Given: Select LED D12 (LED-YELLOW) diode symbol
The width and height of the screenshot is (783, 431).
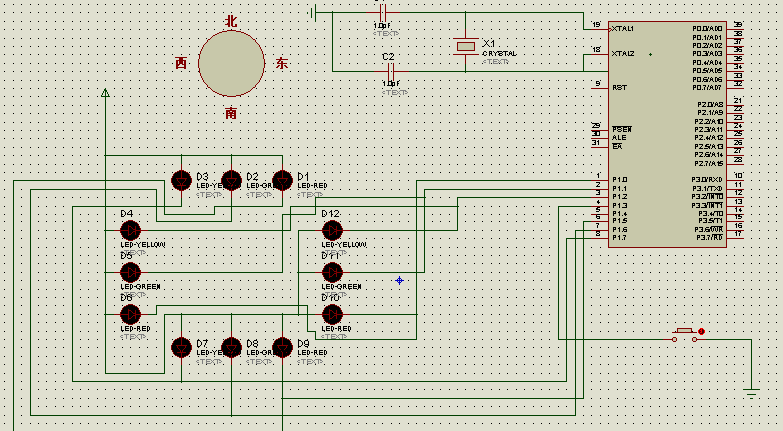Looking at the screenshot, I should click(332, 231).
